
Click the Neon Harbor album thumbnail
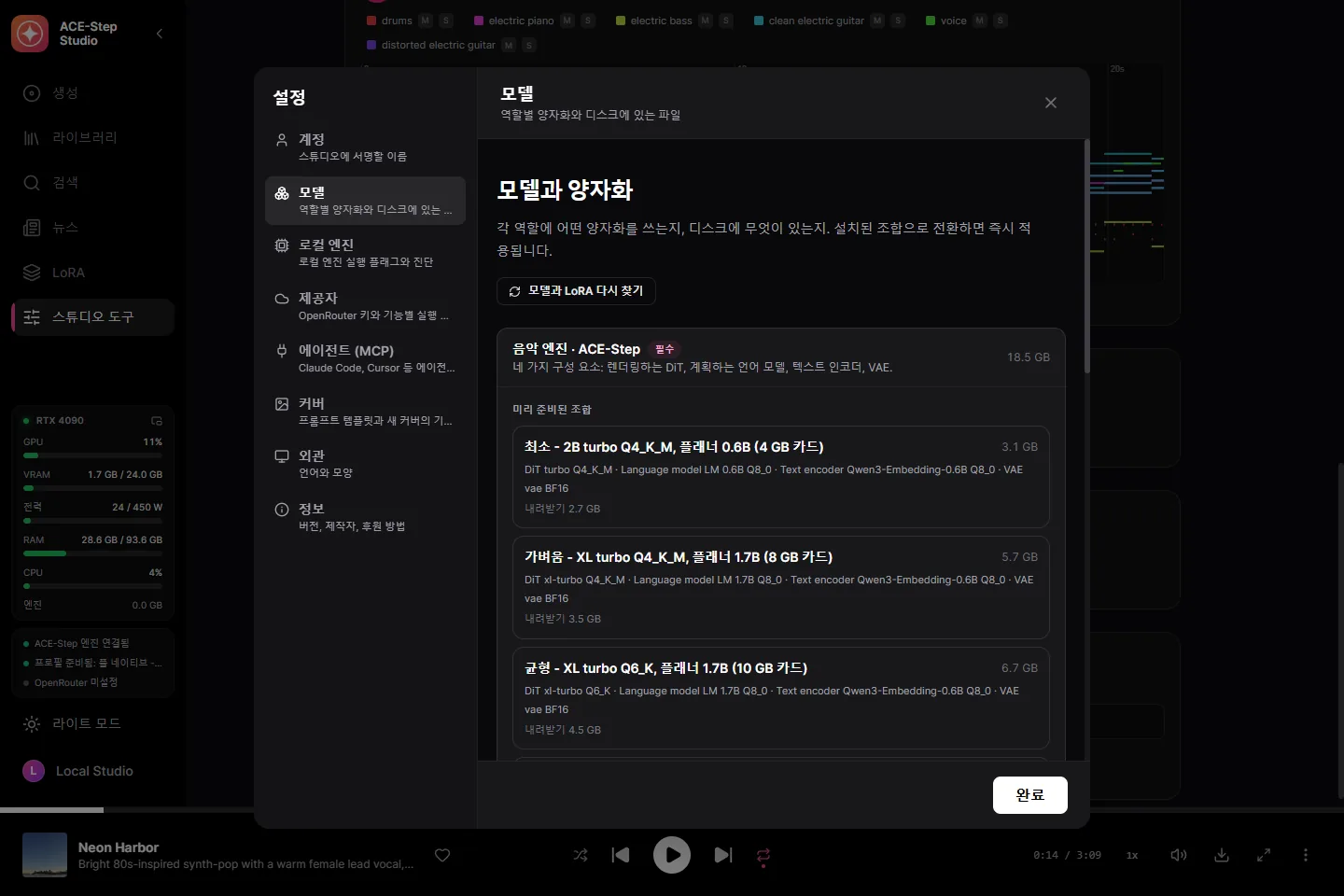[x=45, y=855]
